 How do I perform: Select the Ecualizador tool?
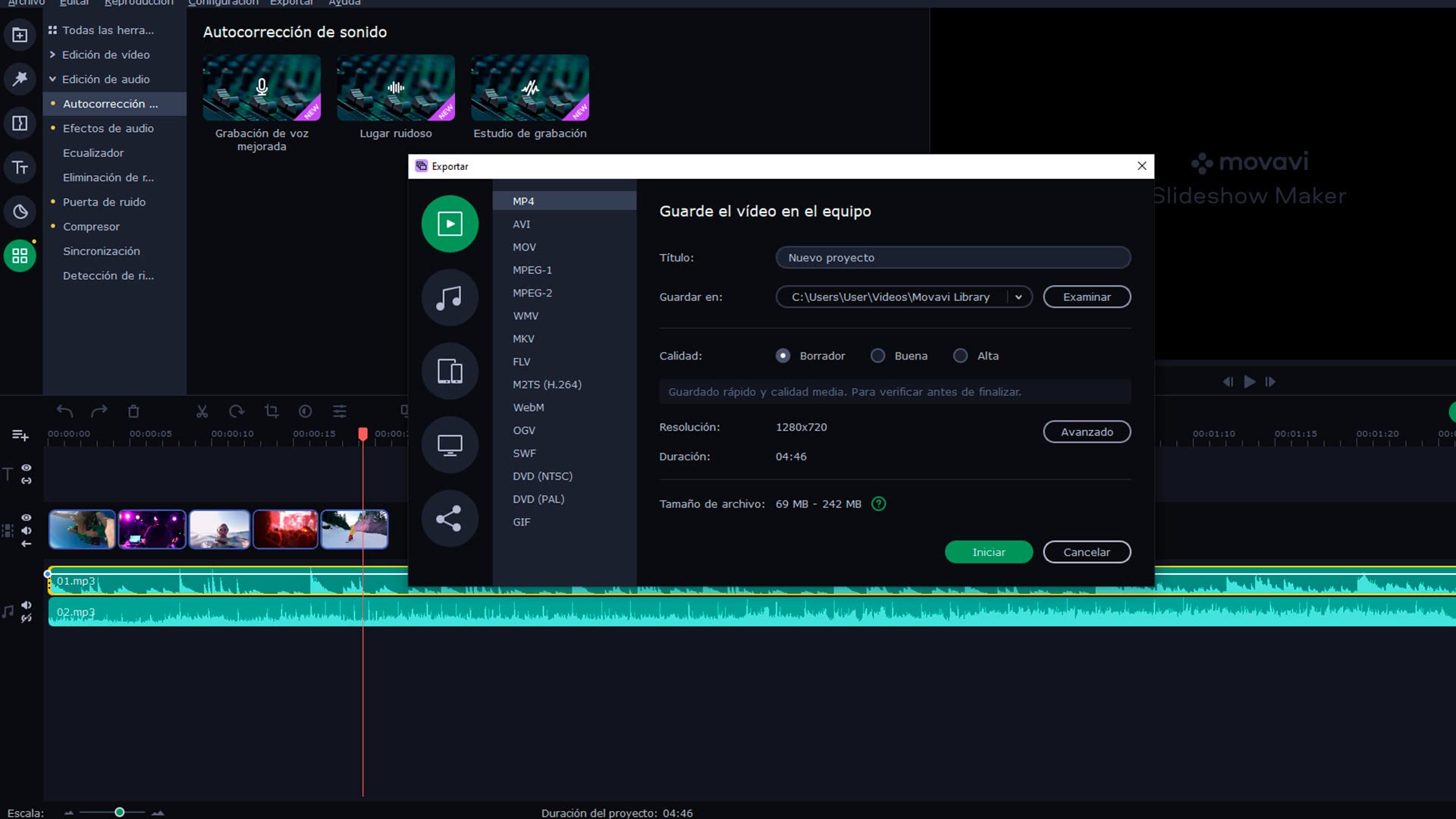(93, 153)
